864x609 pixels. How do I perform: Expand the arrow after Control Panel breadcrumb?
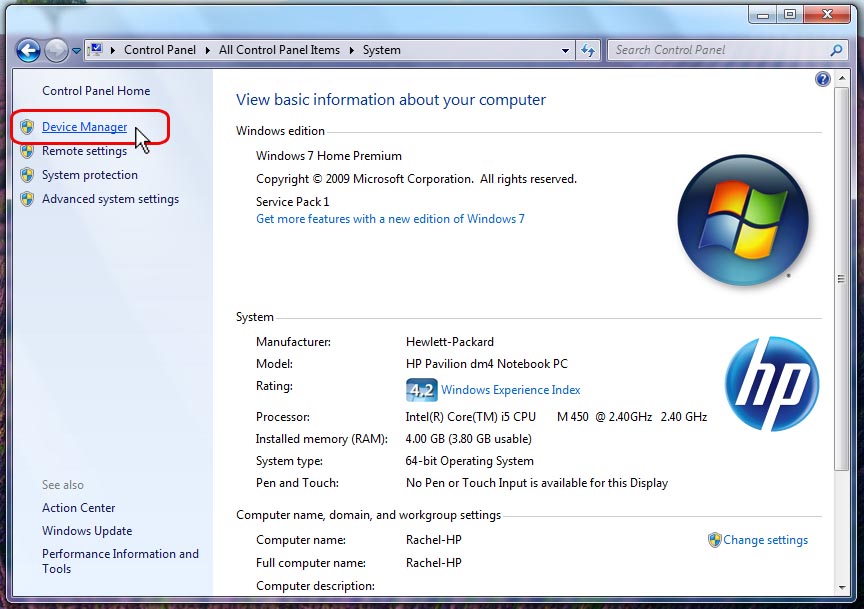[x=208, y=50]
